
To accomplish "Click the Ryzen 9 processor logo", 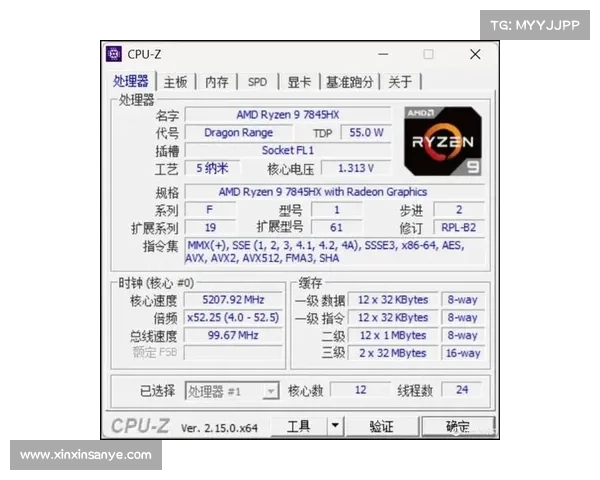I will [x=443, y=141].
